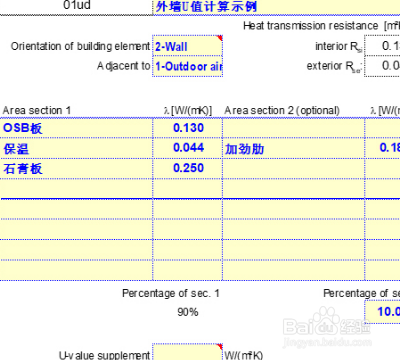400x360 pixels.
Task: Click the title cell '外墙U值计算示例'
Action: tap(276, 7)
